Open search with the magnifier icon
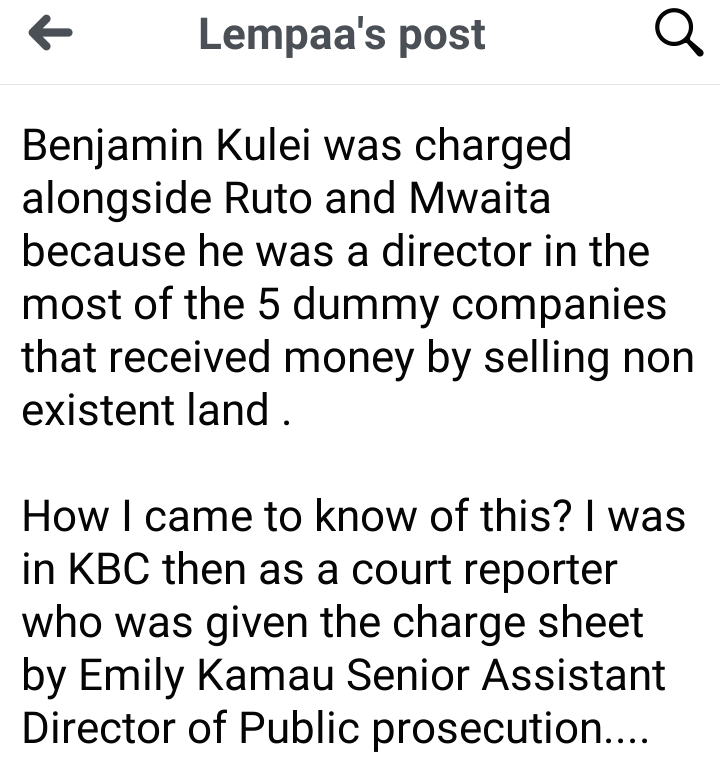Viewport: 720px width, 780px height. click(679, 33)
